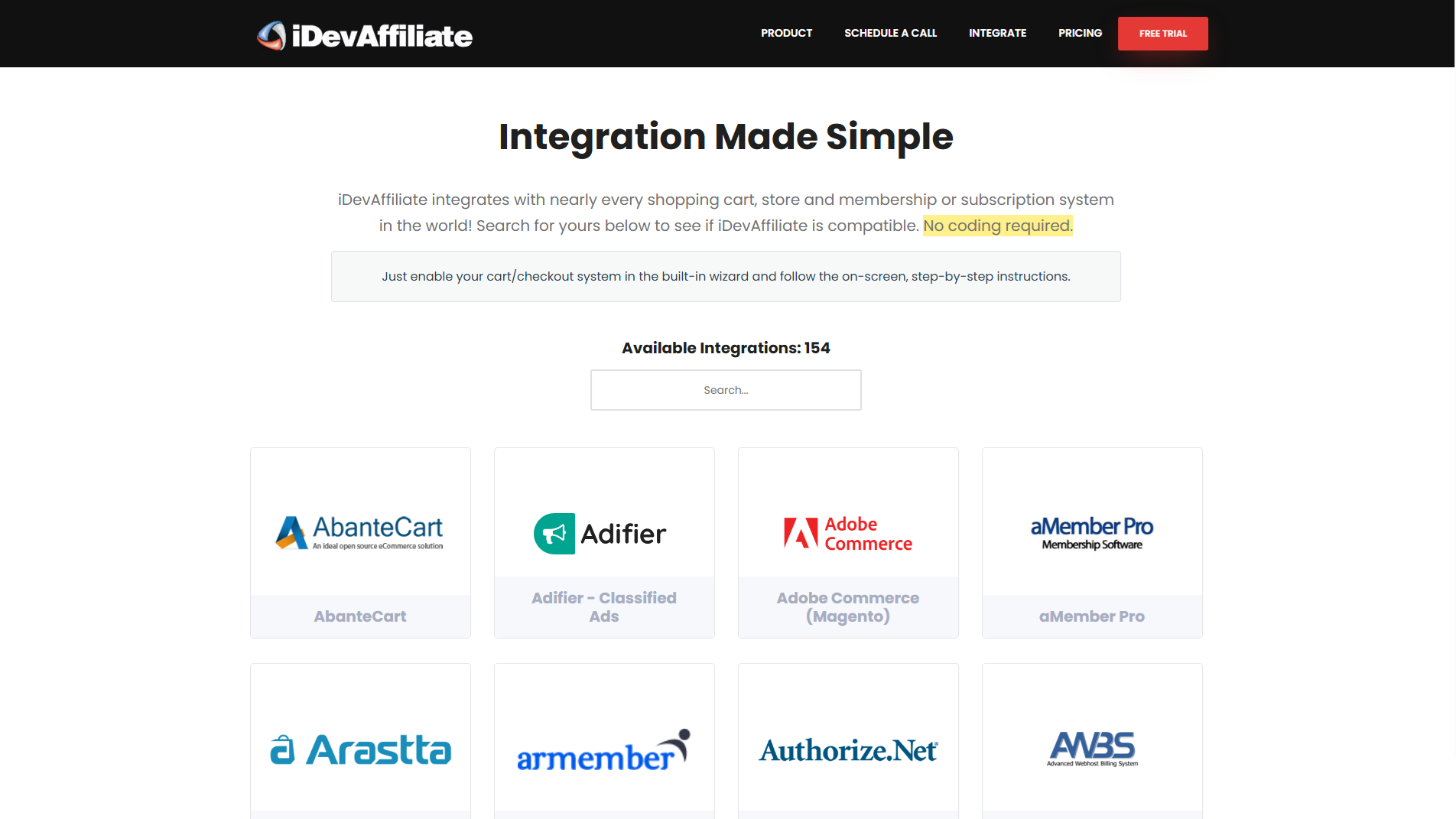This screenshot has height=819, width=1456.
Task: Click the iDevAffiliate logo
Action: (364, 35)
